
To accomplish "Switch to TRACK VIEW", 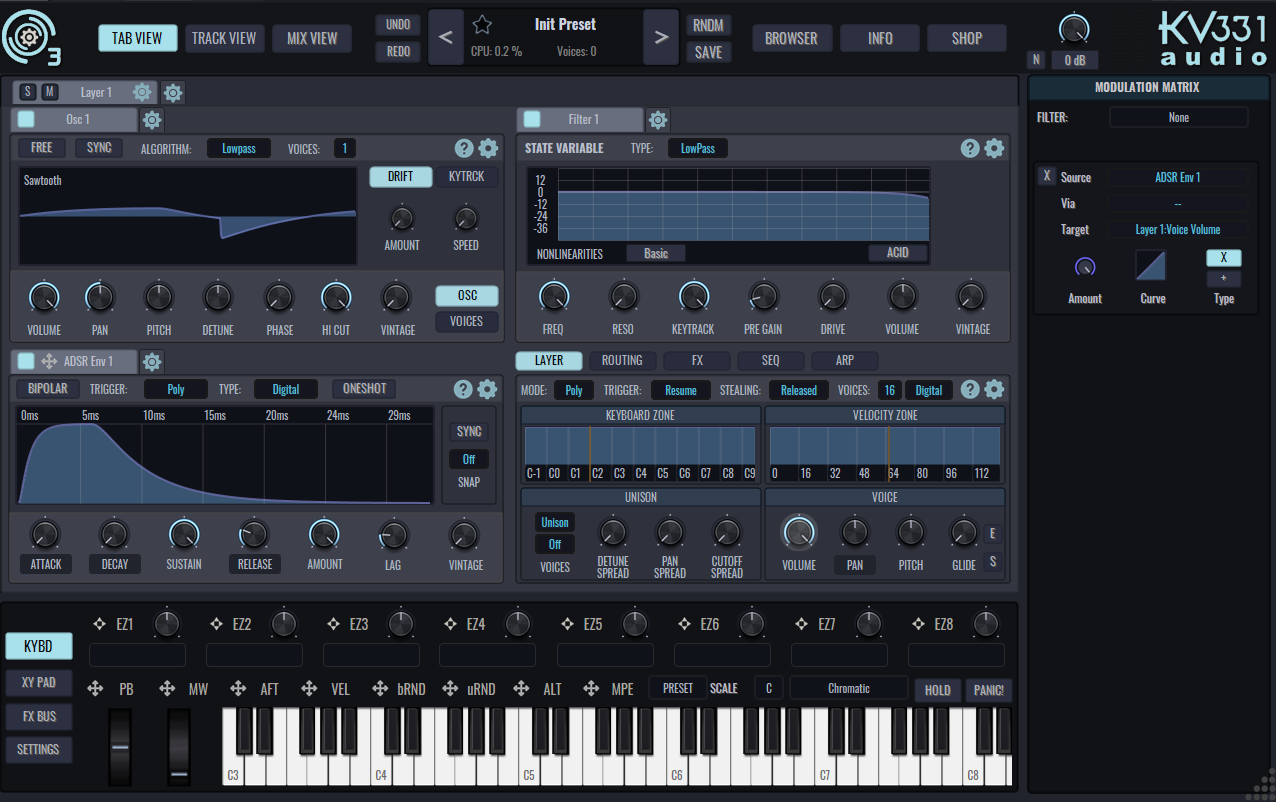I will [224, 38].
